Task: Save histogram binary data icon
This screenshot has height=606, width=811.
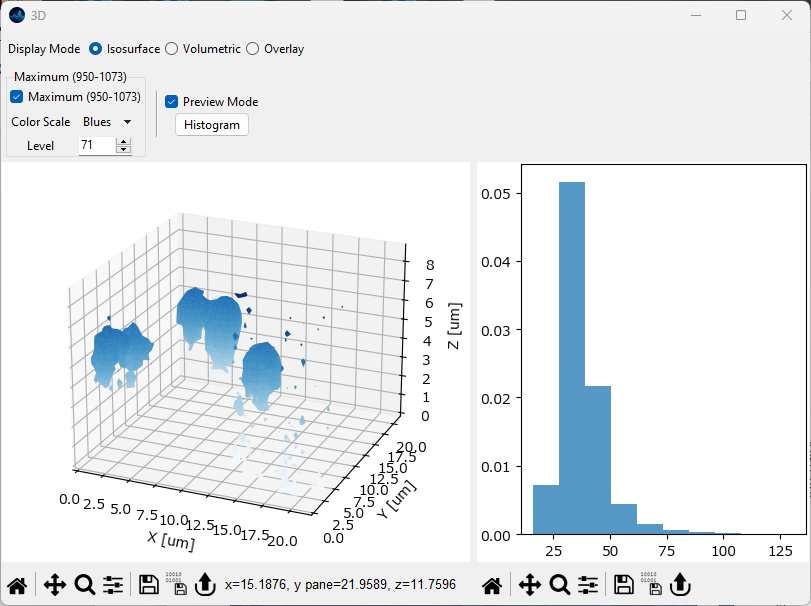Action: [653, 585]
